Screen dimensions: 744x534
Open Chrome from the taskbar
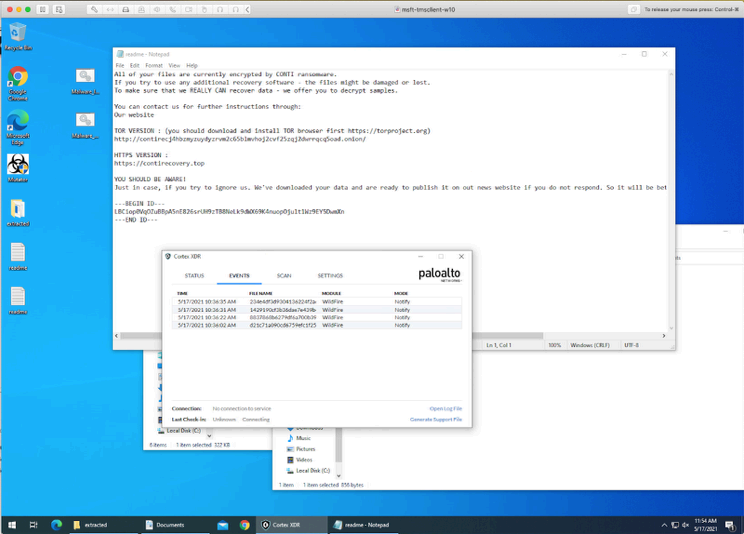coord(244,525)
